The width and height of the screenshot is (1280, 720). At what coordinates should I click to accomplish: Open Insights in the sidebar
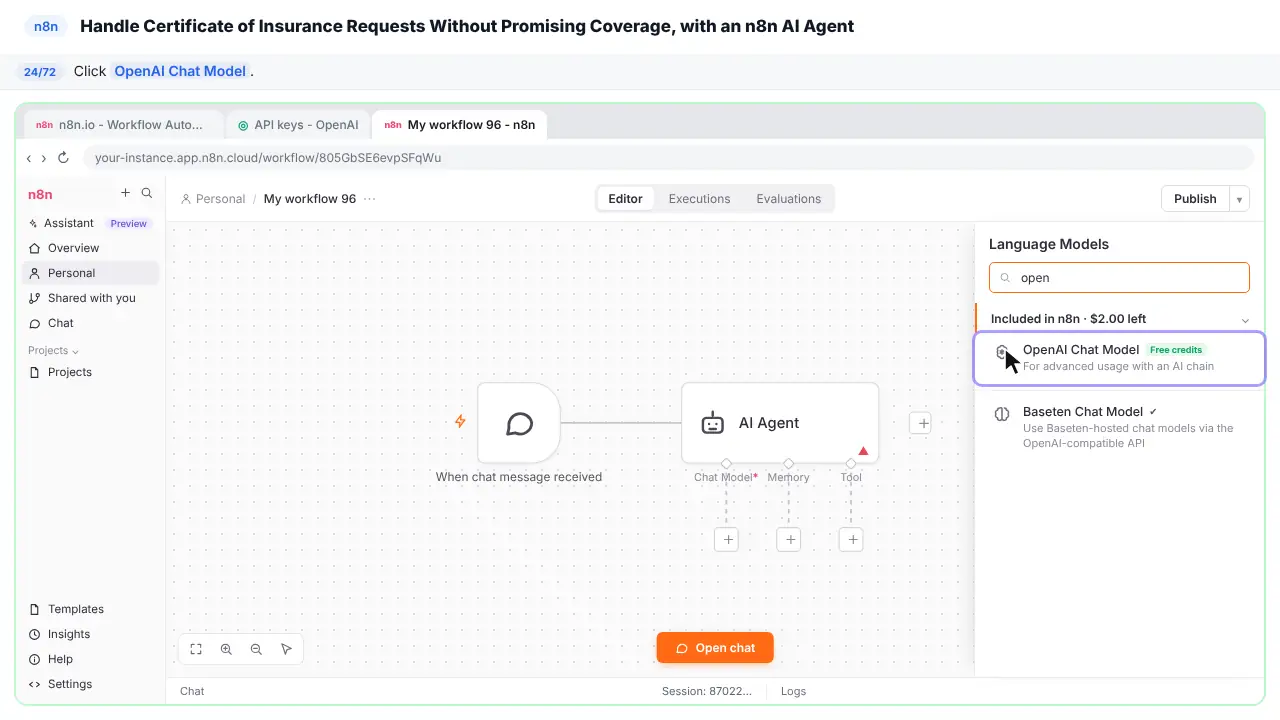coord(90,634)
